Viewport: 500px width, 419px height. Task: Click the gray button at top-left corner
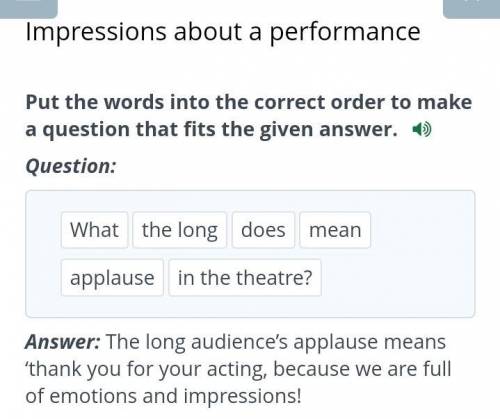[x=29, y=8]
